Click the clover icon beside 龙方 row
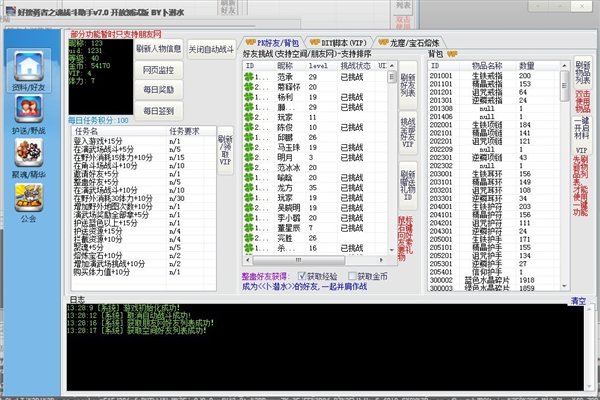Image resolution: width=600 pixels, height=400 pixels. (249, 188)
